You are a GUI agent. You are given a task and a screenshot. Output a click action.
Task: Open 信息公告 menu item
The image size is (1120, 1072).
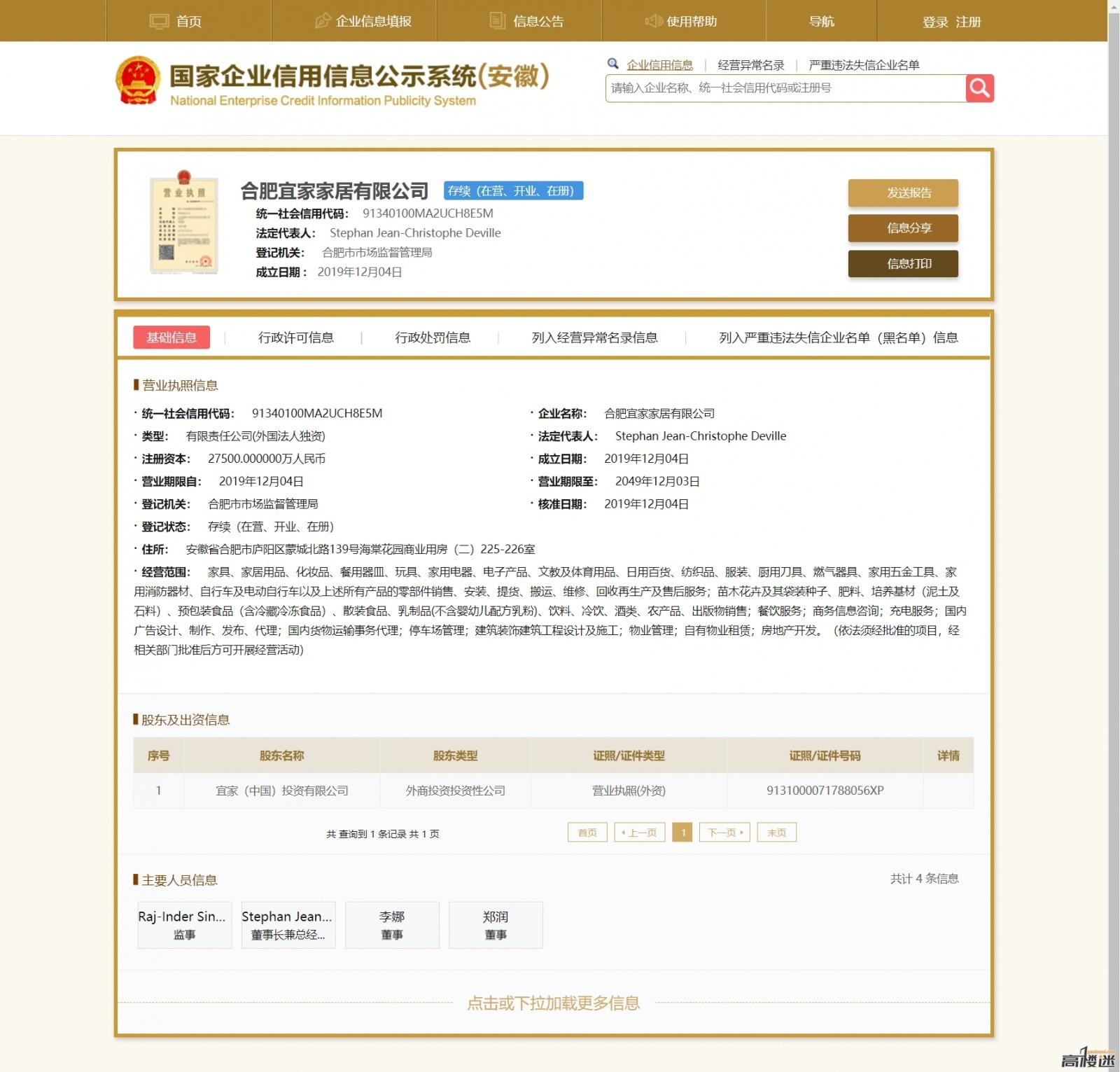[x=538, y=22]
